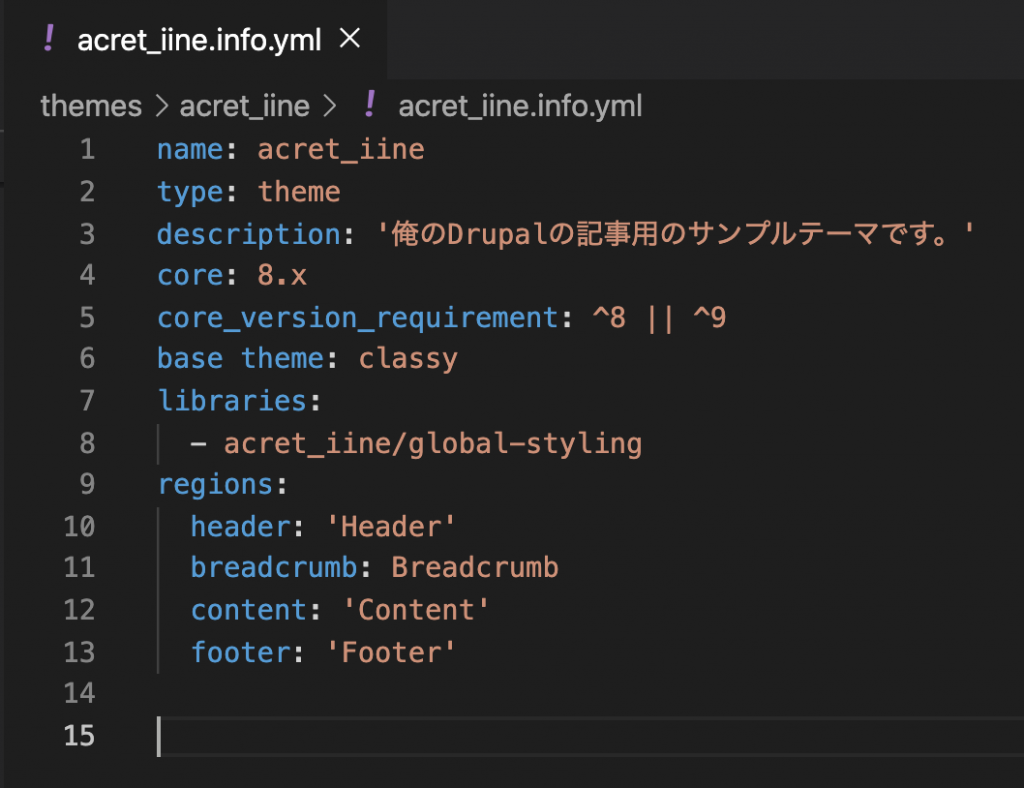Open the themes breadcrumb folder

[x=91, y=106]
